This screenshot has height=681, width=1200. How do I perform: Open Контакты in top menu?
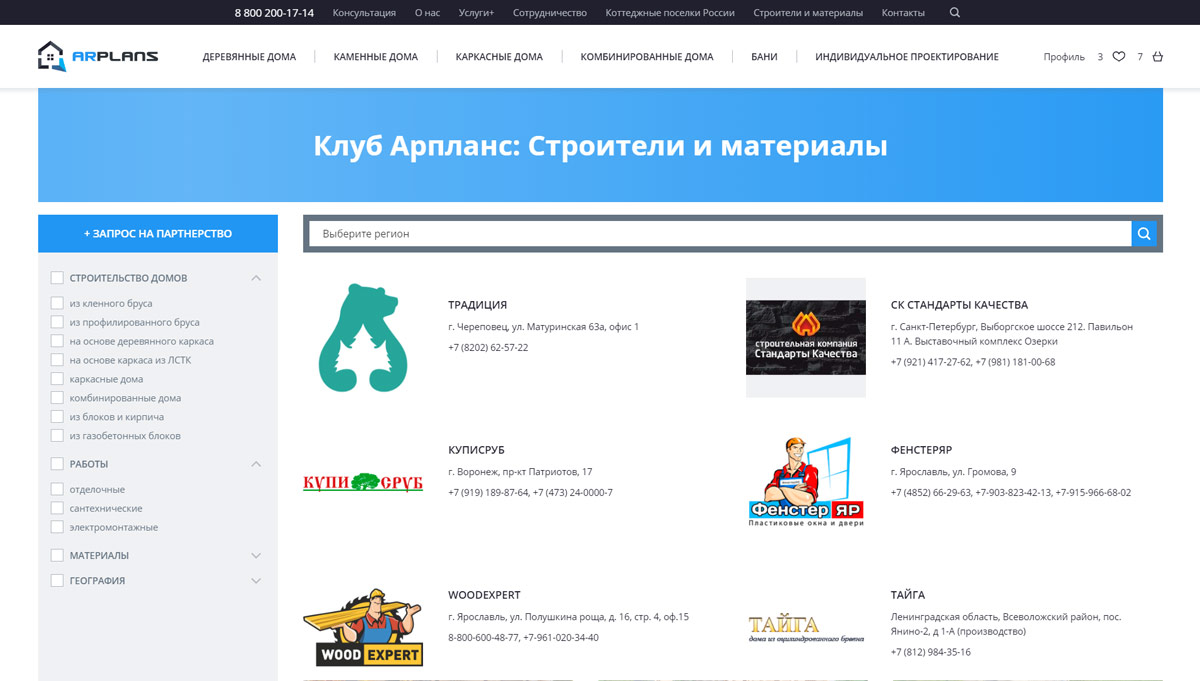pos(903,13)
